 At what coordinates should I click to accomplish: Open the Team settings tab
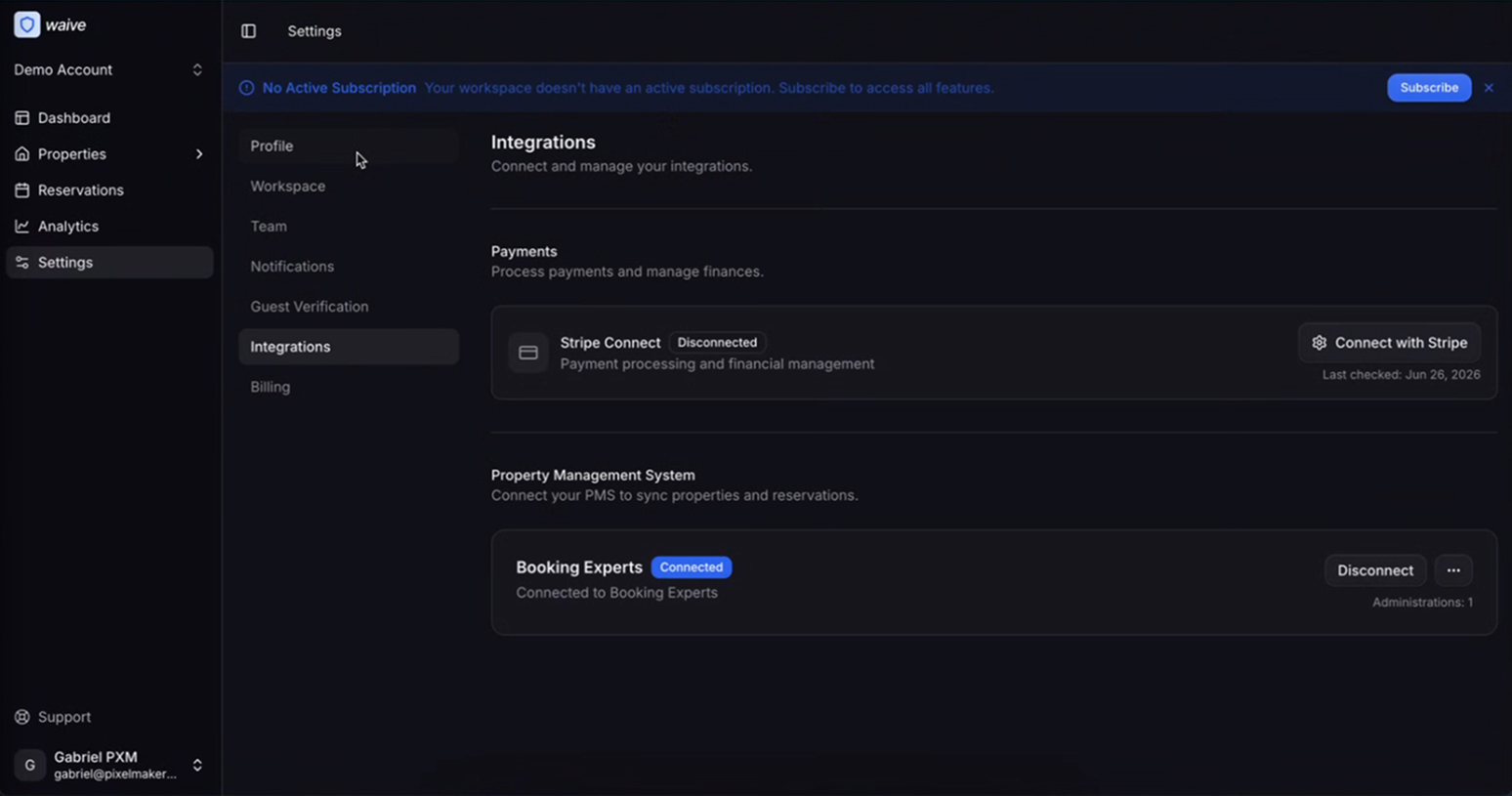coord(349,226)
